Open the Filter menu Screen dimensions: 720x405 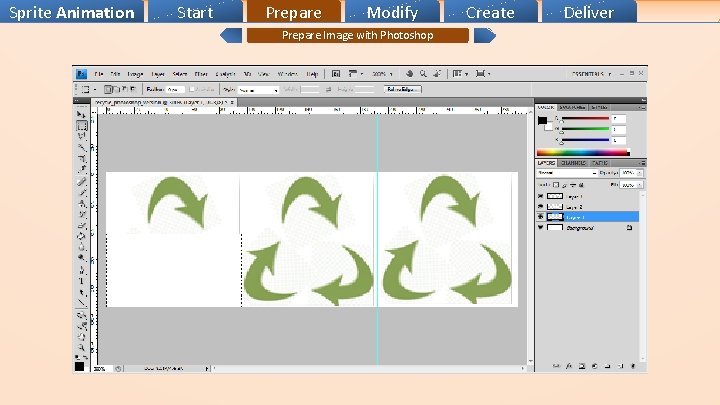pyautogui.click(x=201, y=74)
